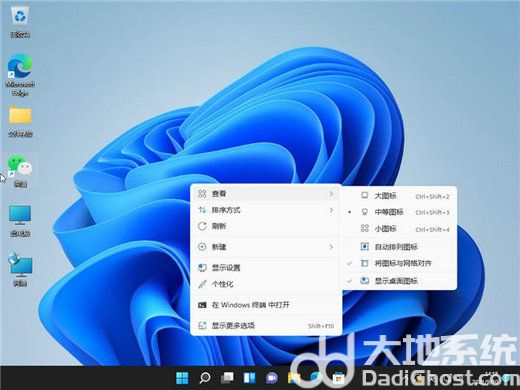Select the Network desktop icon with globe
The height and width of the screenshot is (390, 520).
click(x=20, y=269)
